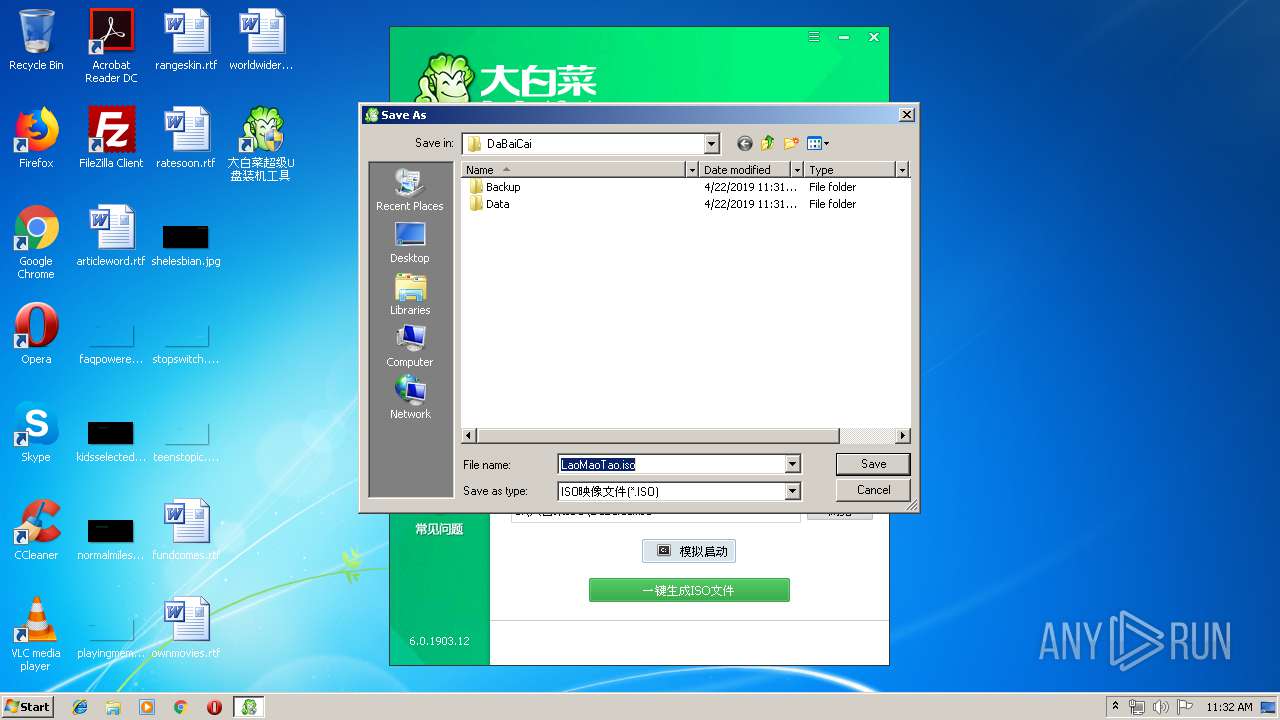Open the Date modified column dropdown arrow

[797, 170]
